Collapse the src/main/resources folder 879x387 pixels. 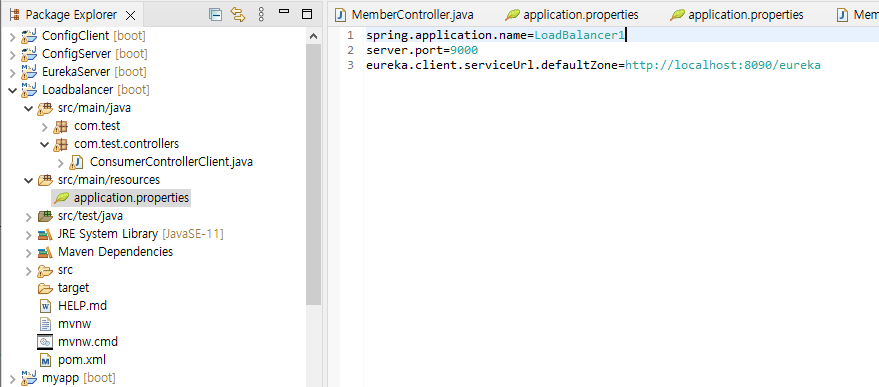[29, 180]
